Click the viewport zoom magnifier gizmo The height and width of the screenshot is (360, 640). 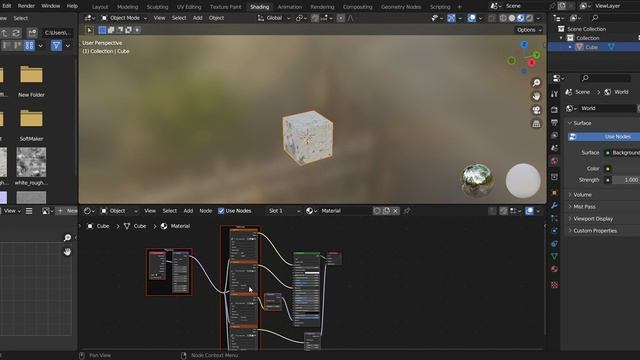click(x=536, y=83)
